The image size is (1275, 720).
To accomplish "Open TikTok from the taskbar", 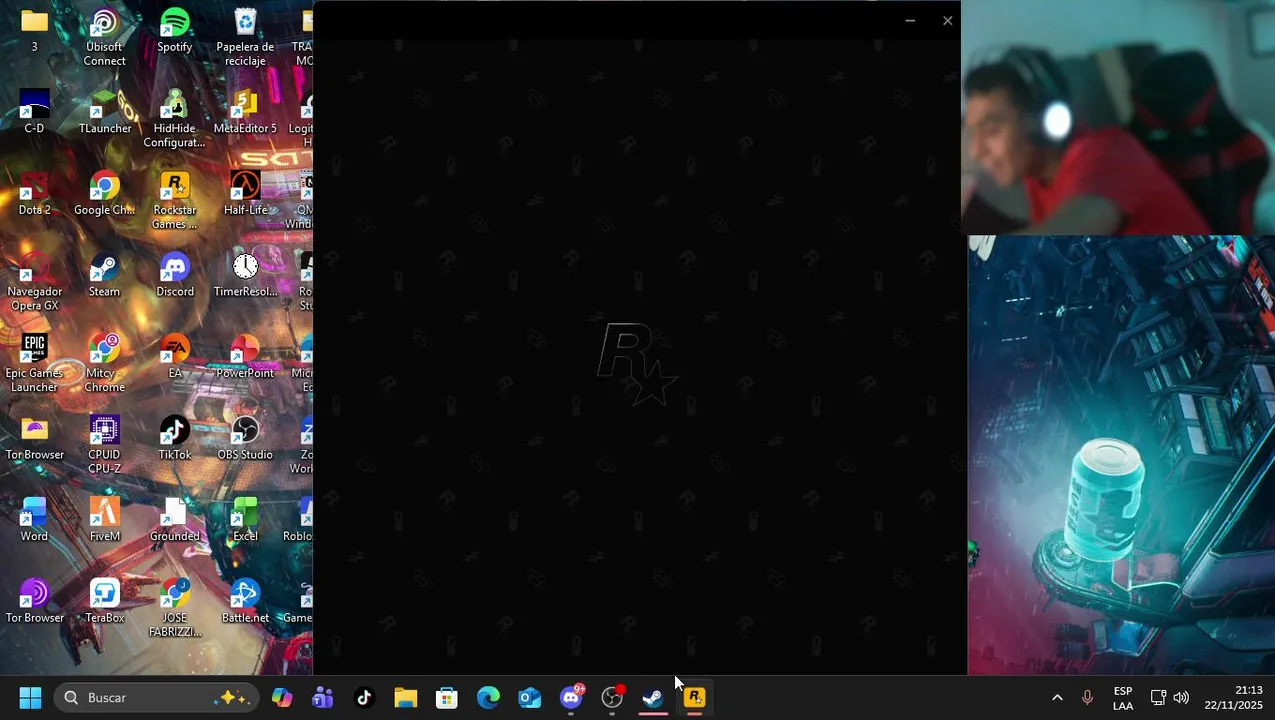I will pos(364,697).
